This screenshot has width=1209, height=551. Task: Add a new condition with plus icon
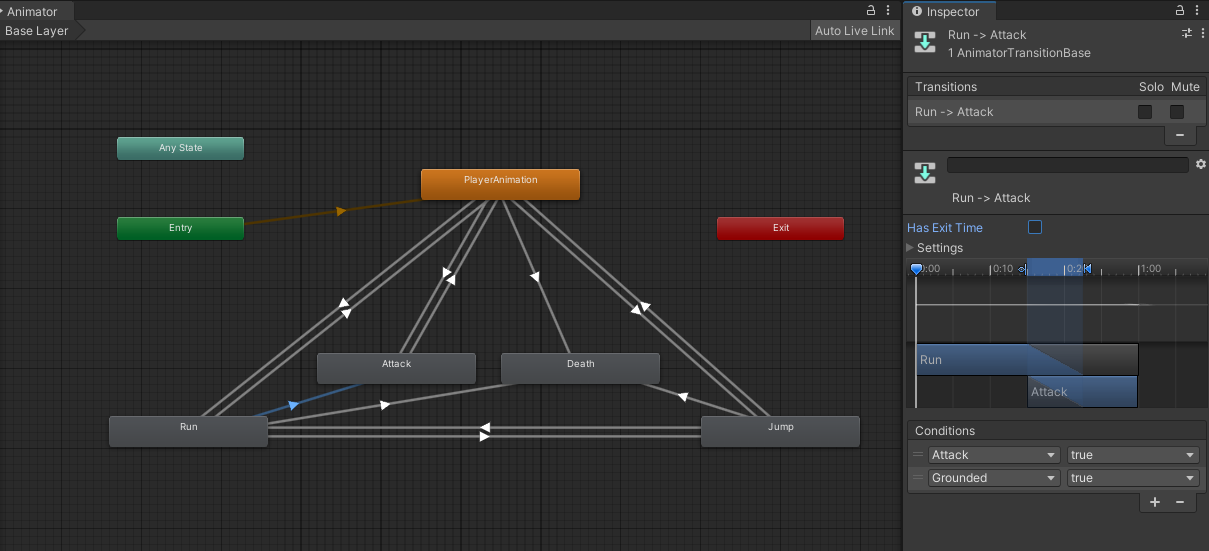(1155, 502)
